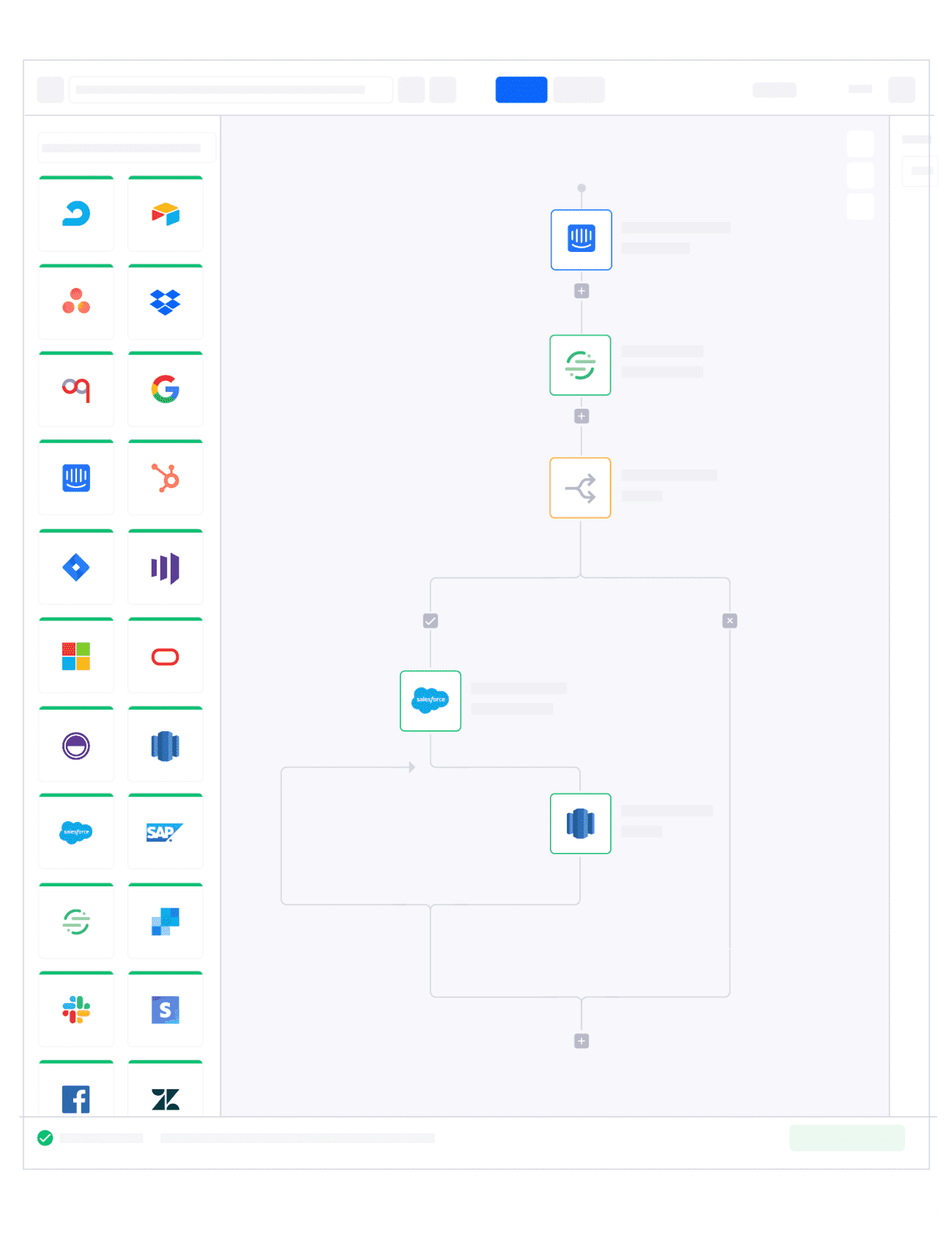Select the Airtable connector in sidebar
Viewport: 952px width, 1235px height.
pos(166,213)
